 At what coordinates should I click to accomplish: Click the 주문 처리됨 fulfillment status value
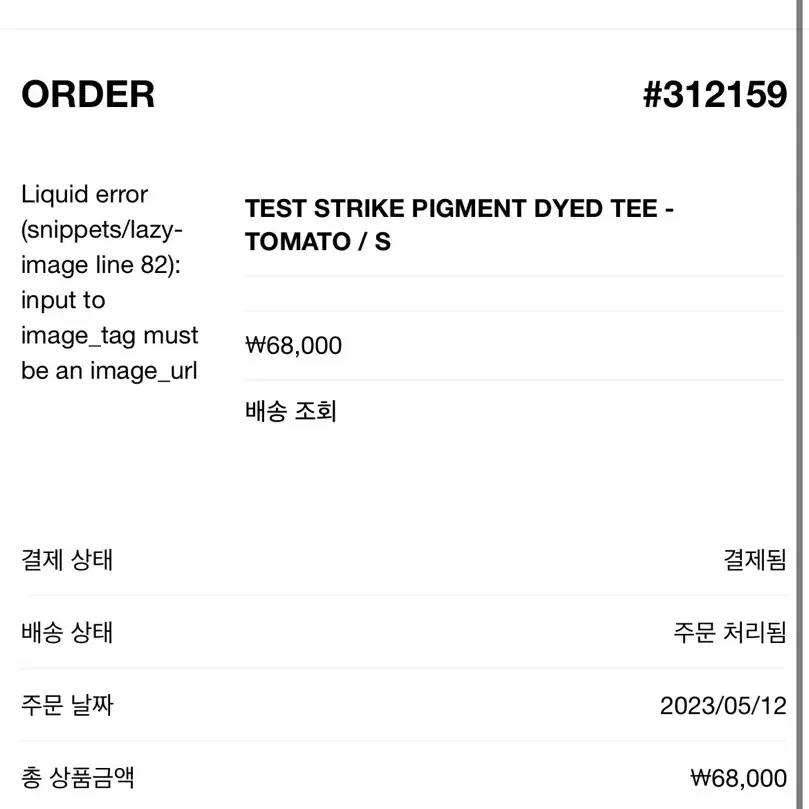point(730,632)
